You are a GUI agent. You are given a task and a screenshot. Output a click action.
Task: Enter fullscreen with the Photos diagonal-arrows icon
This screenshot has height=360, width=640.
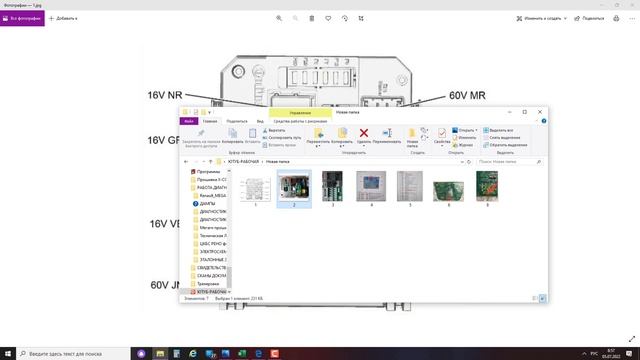(632, 339)
